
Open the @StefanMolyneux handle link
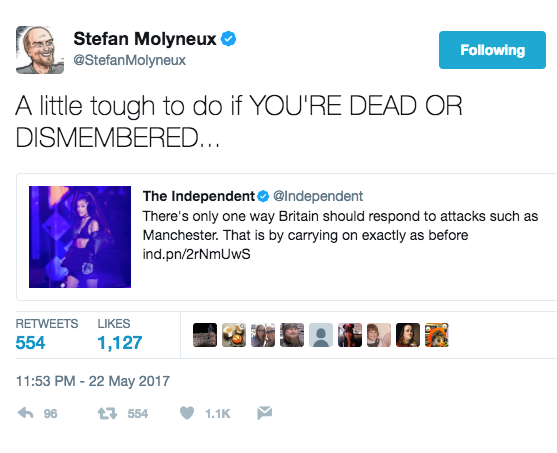pos(130,60)
